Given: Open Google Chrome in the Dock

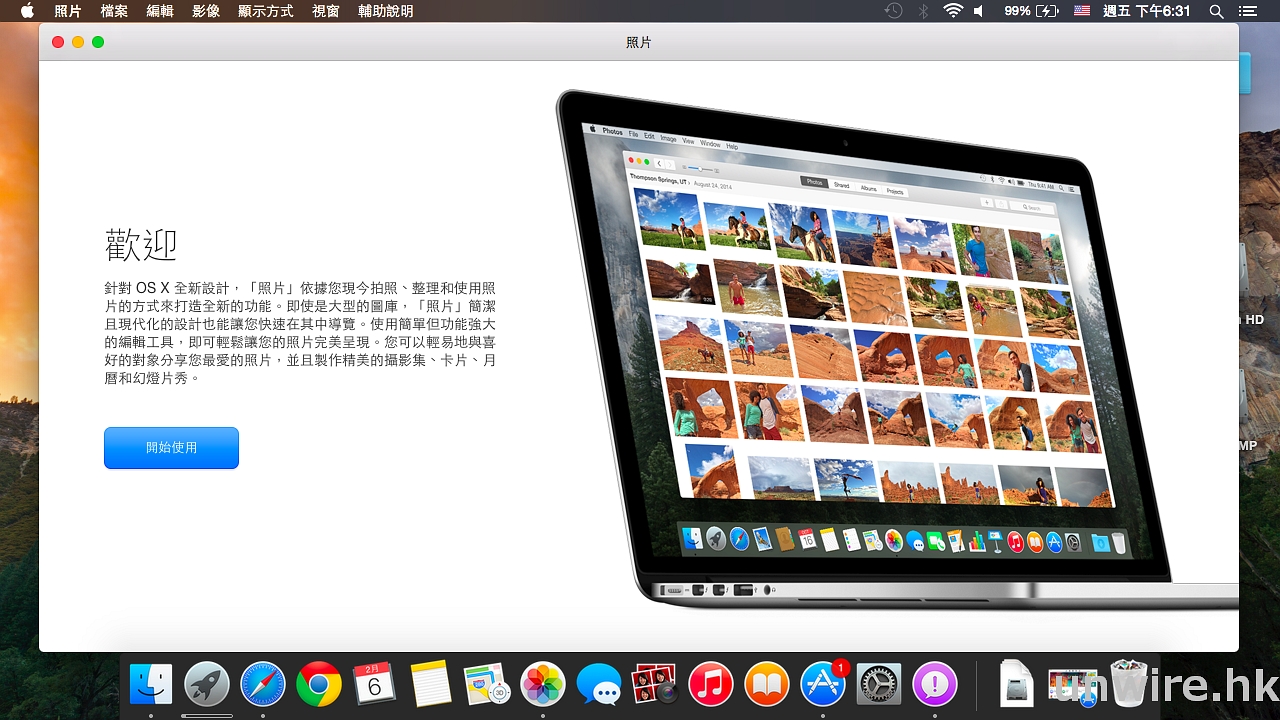Looking at the screenshot, I should tap(319, 685).
